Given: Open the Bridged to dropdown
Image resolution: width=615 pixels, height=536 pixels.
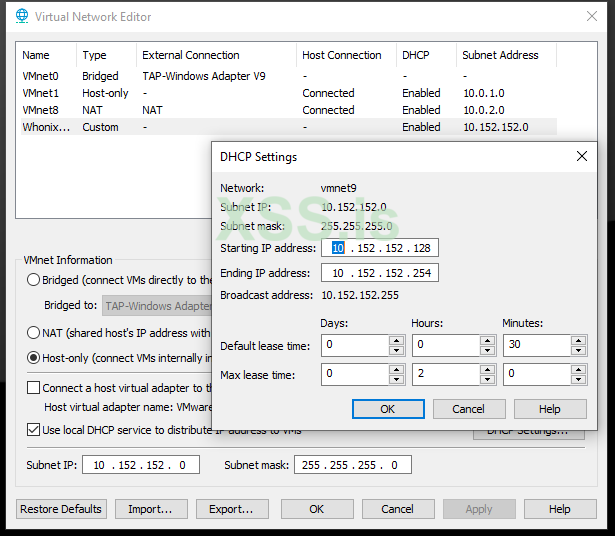Looking at the screenshot, I should point(157,305).
